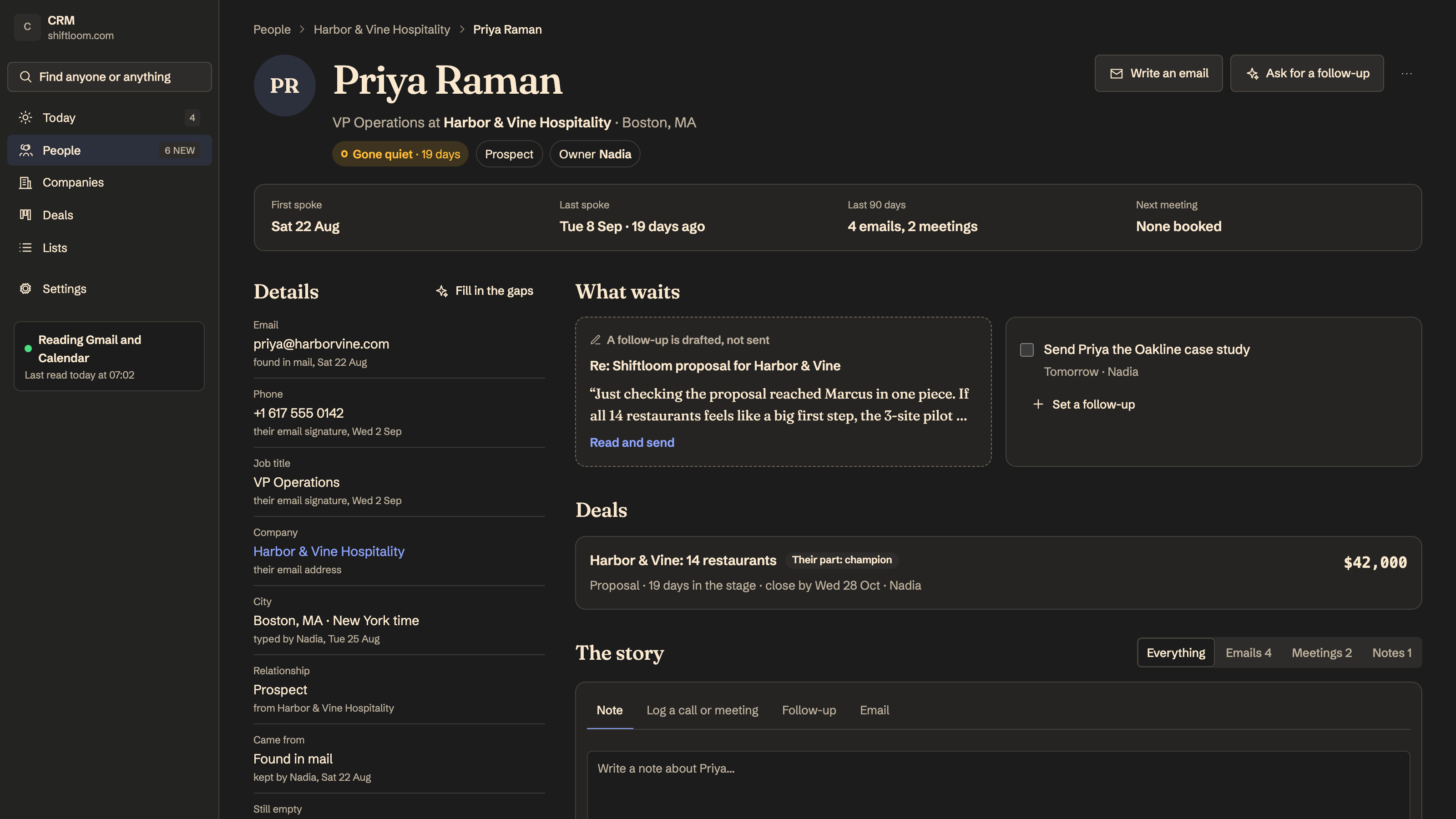Screen dimensions: 1456x819
Task: Click People in the breadcrumb
Action: coord(271,30)
